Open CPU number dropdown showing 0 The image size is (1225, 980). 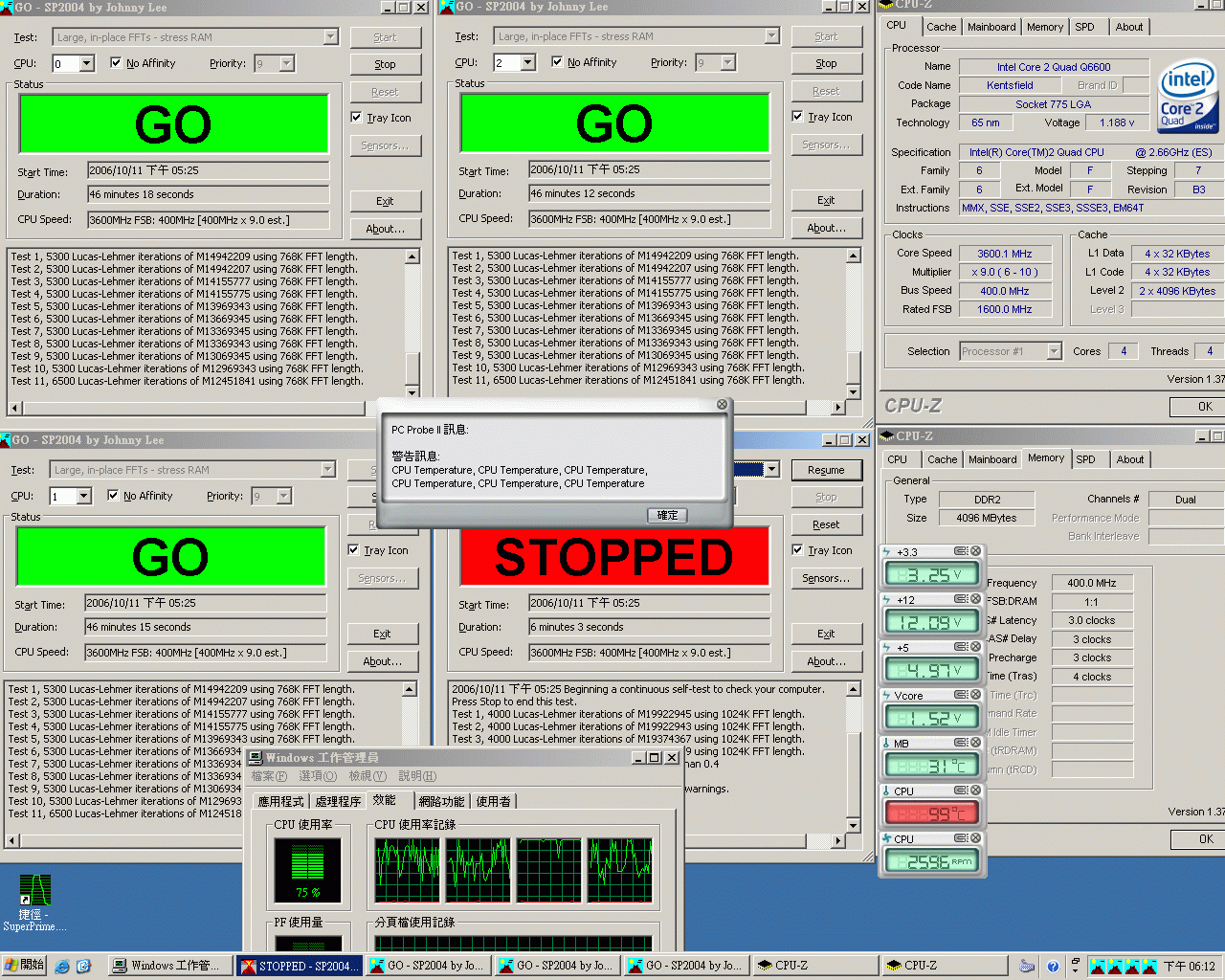[87, 64]
